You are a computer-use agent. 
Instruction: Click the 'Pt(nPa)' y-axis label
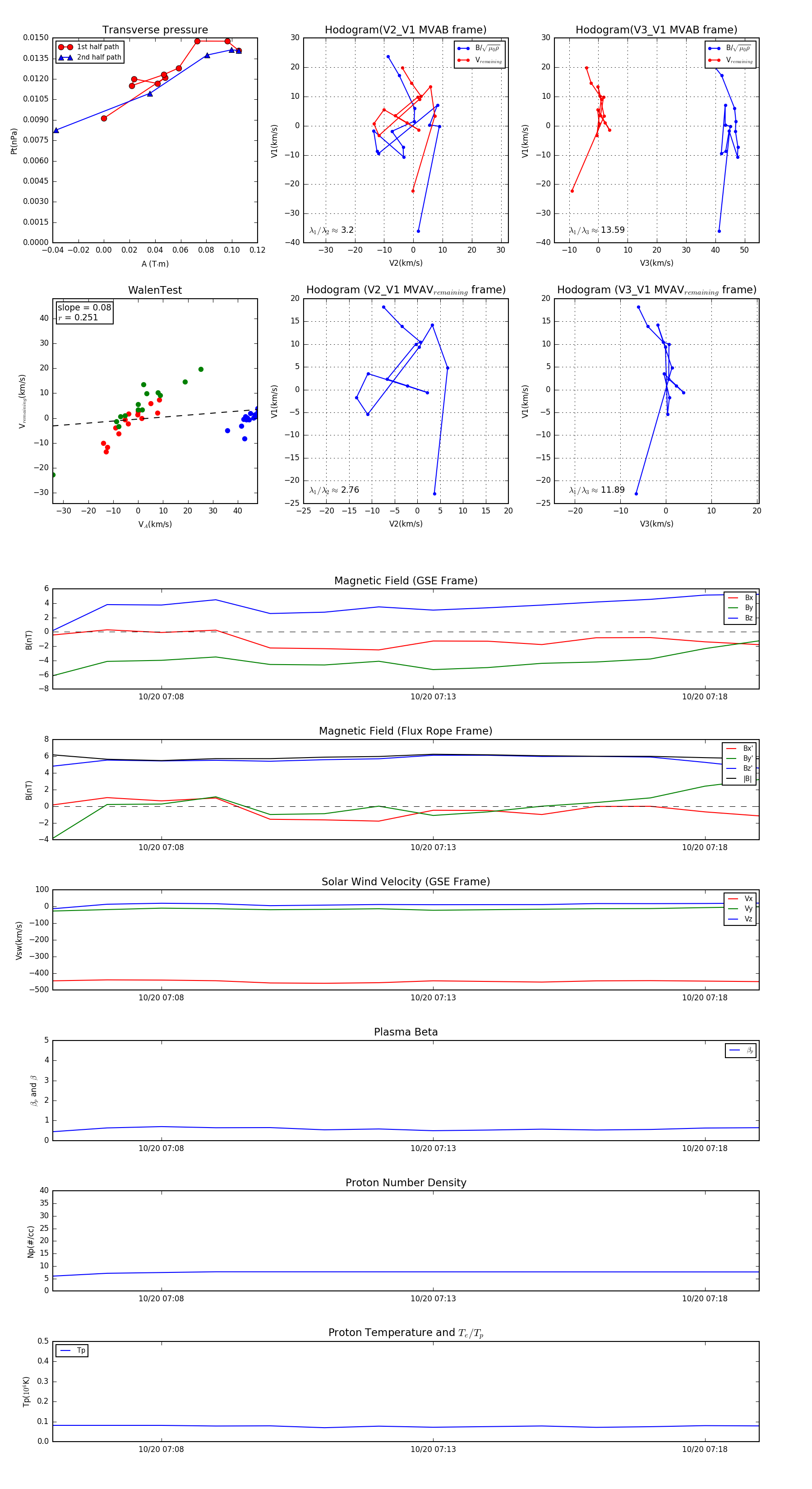[x=14, y=140]
